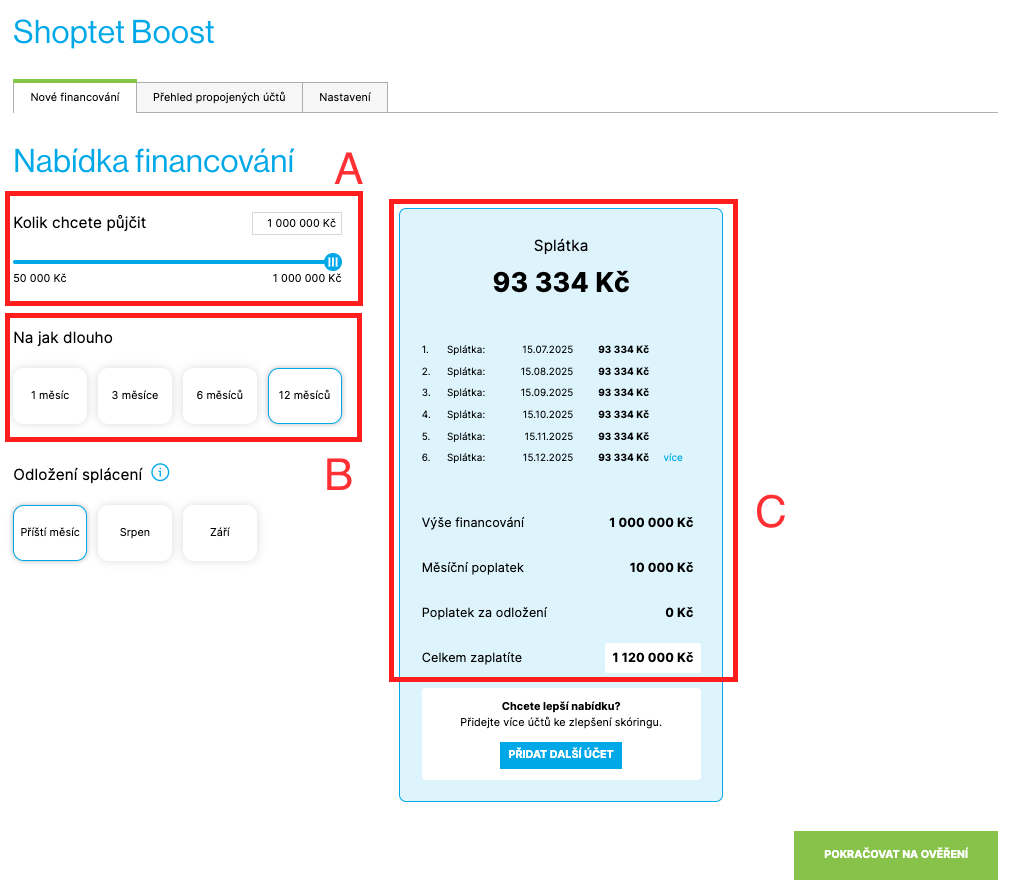Choose the 1 měsíc loan duration
1012x892 pixels.
[x=50, y=396]
